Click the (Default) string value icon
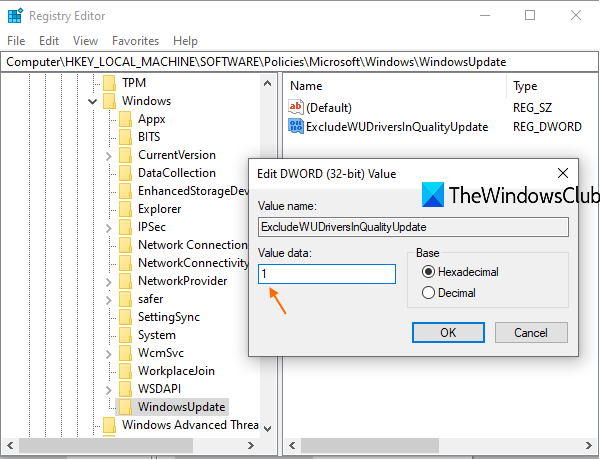 (296, 107)
